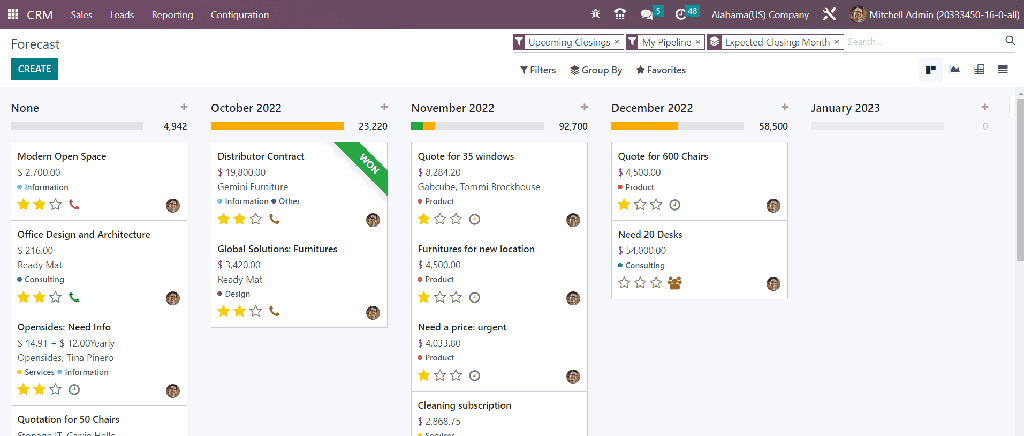
Task: Set second star on Quote for 35 windows
Action: tap(440, 219)
